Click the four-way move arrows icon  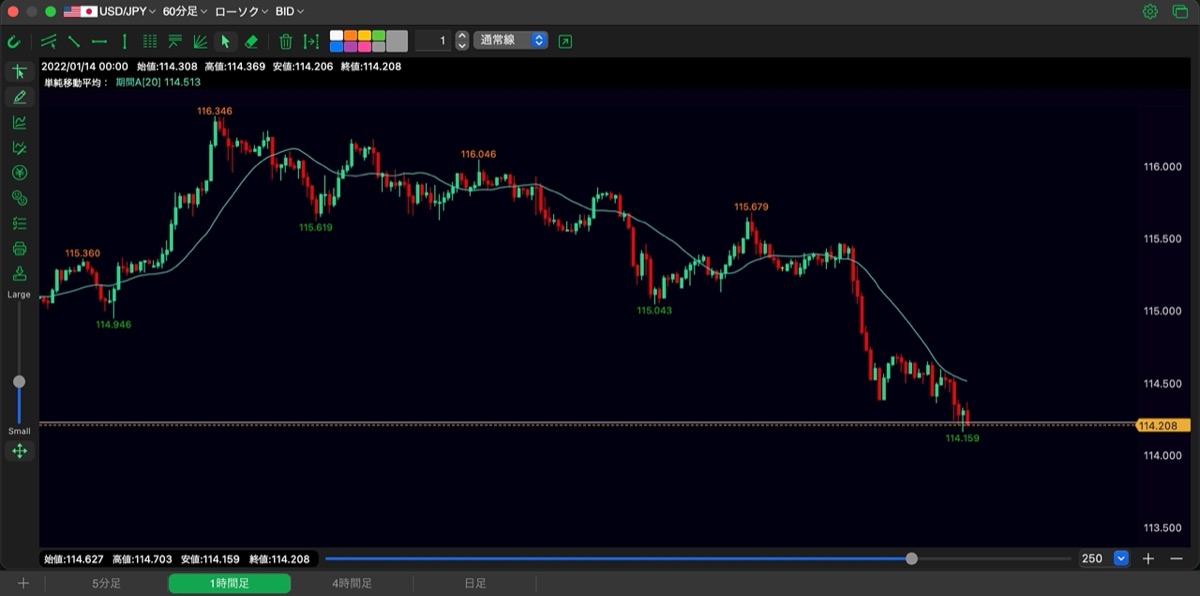pos(19,451)
